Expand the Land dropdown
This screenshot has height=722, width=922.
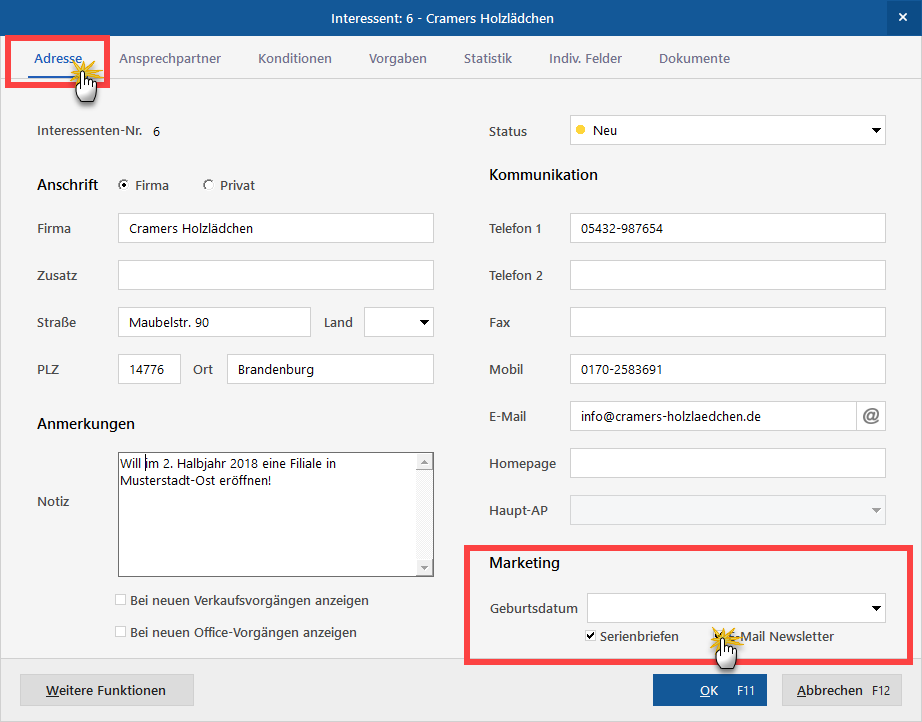coord(399,322)
